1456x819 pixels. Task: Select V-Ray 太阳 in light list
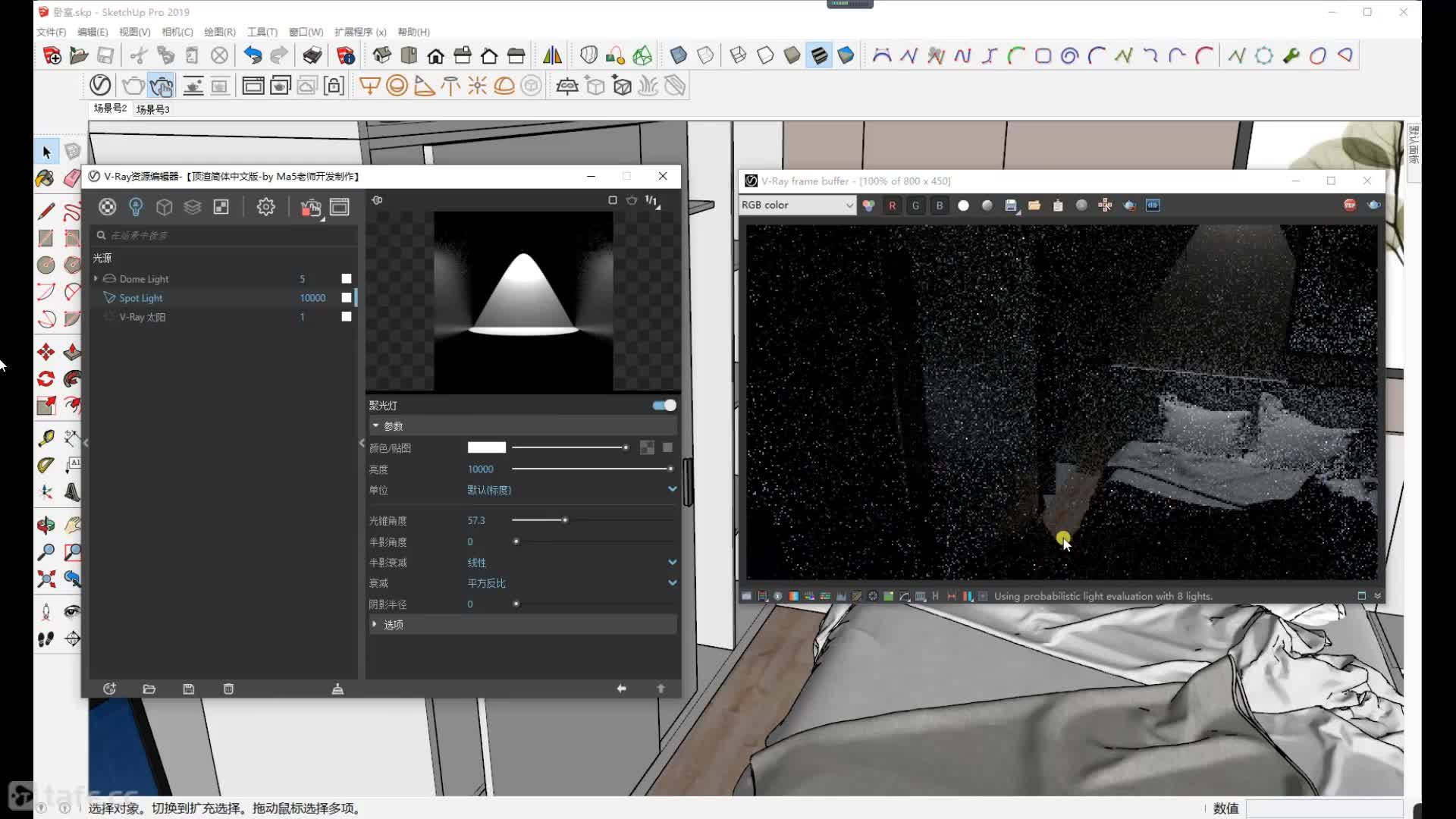tap(142, 317)
